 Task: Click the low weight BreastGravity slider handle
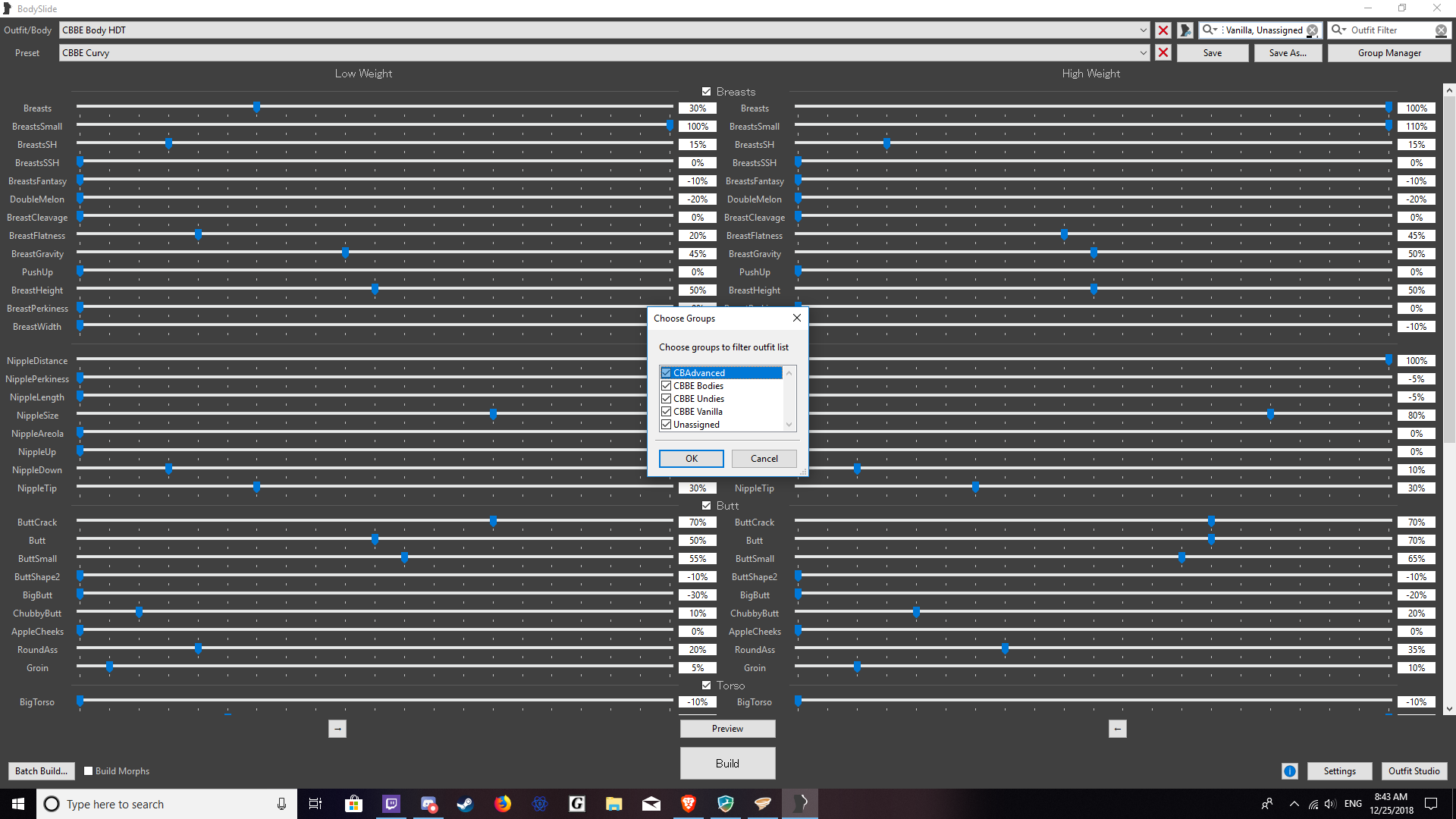tap(346, 253)
